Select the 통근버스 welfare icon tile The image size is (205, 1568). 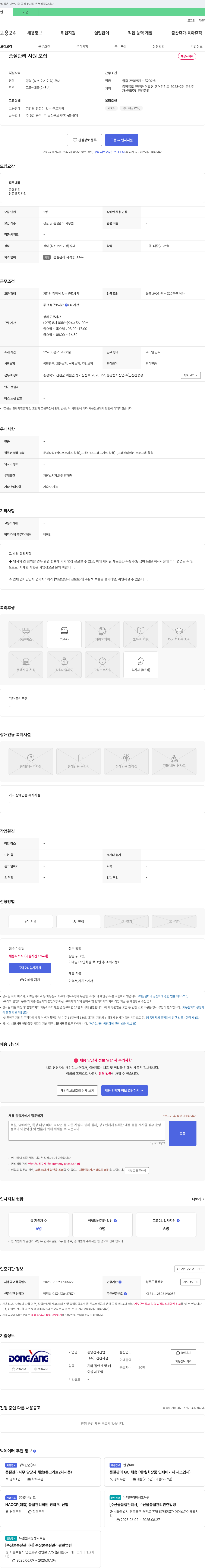pos(26,634)
